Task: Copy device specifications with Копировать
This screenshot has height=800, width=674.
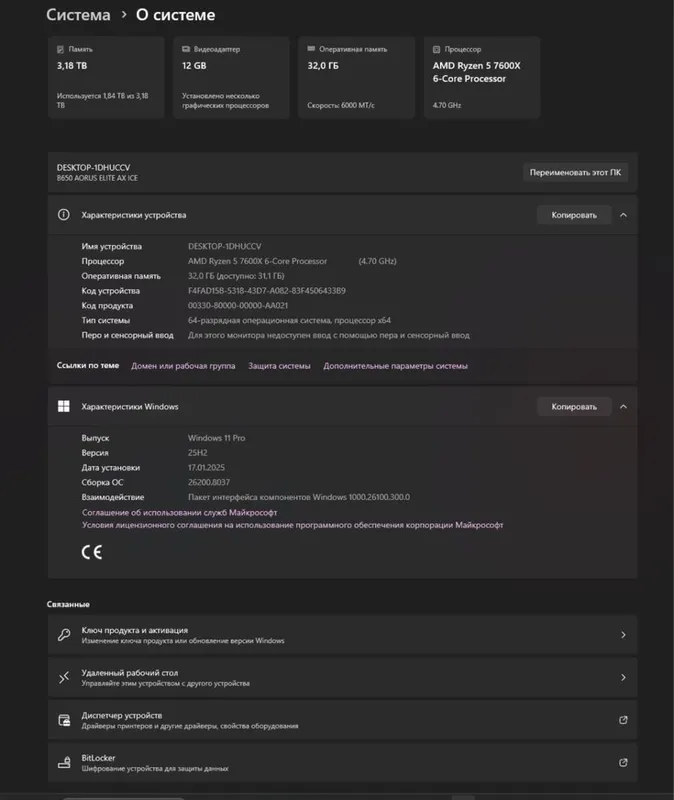Action: point(574,215)
